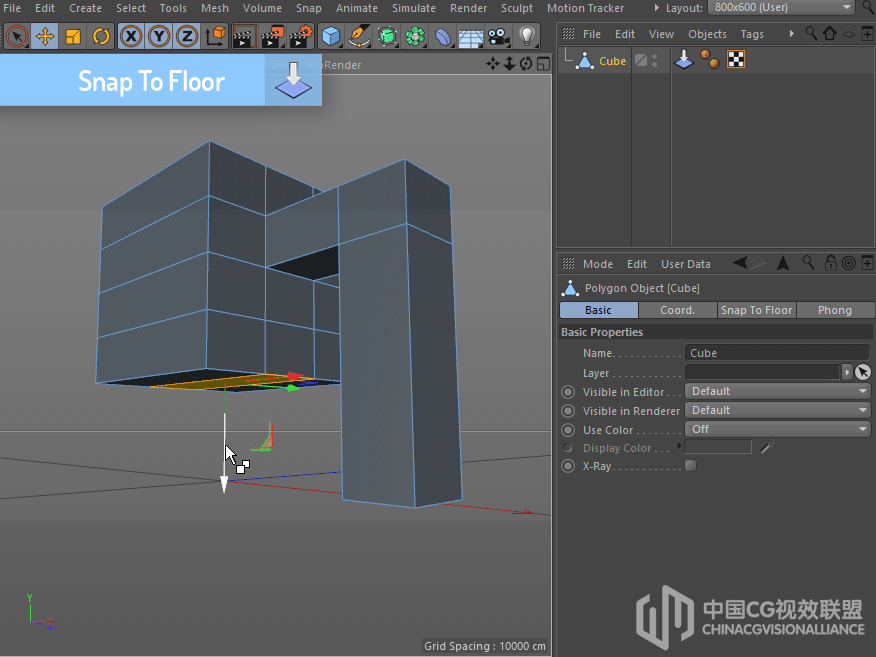
Task: Click Attribute Manager search icon
Action: tap(808, 263)
